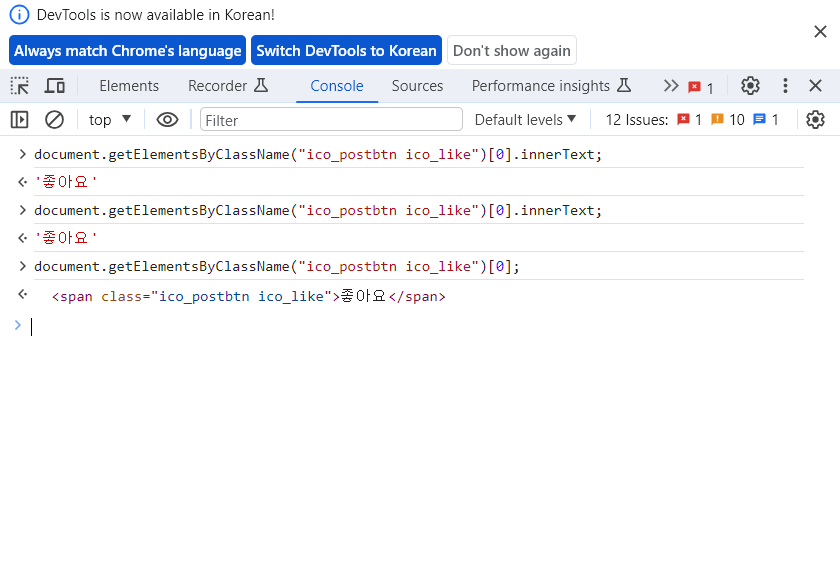Click the span ico_postbtn ico_like element output
The image size is (840, 573).
pos(249,296)
